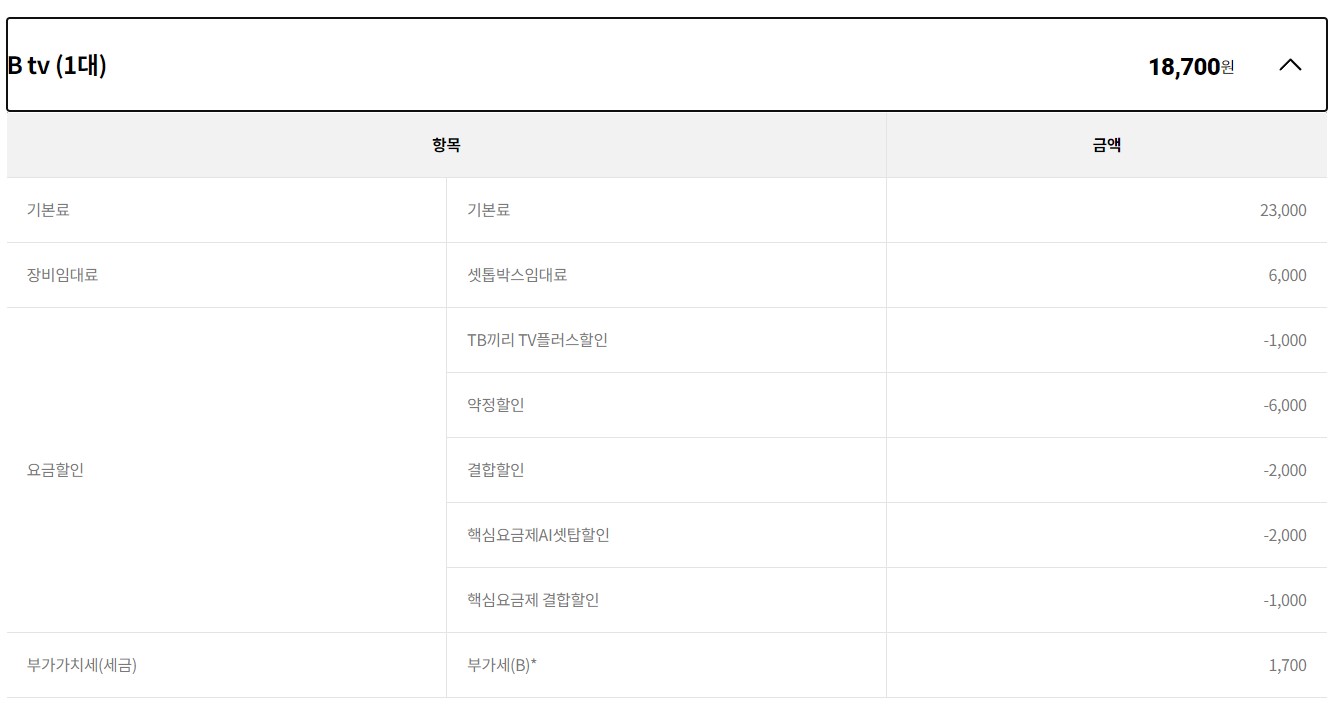Select the 결합할인 discount label
Screen dimensions: 1338x705
tap(496, 470)
